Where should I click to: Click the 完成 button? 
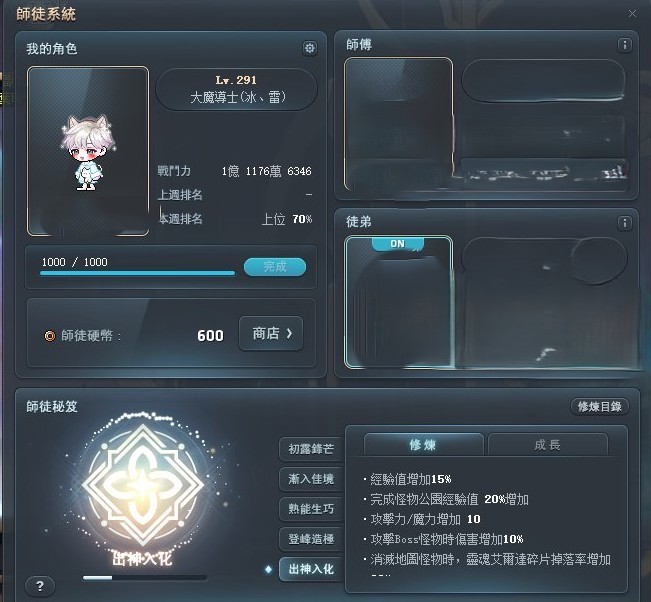tap(275, 267)
